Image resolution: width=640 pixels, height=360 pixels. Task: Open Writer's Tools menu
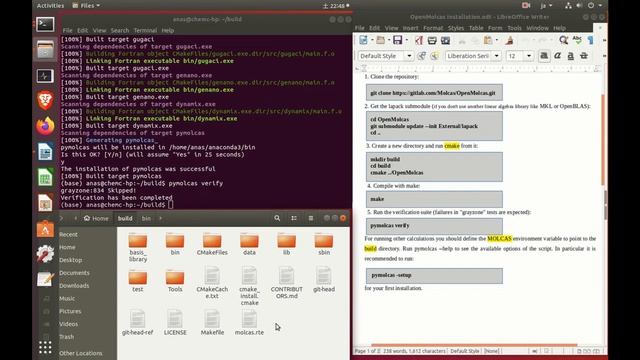pos(514,28)
